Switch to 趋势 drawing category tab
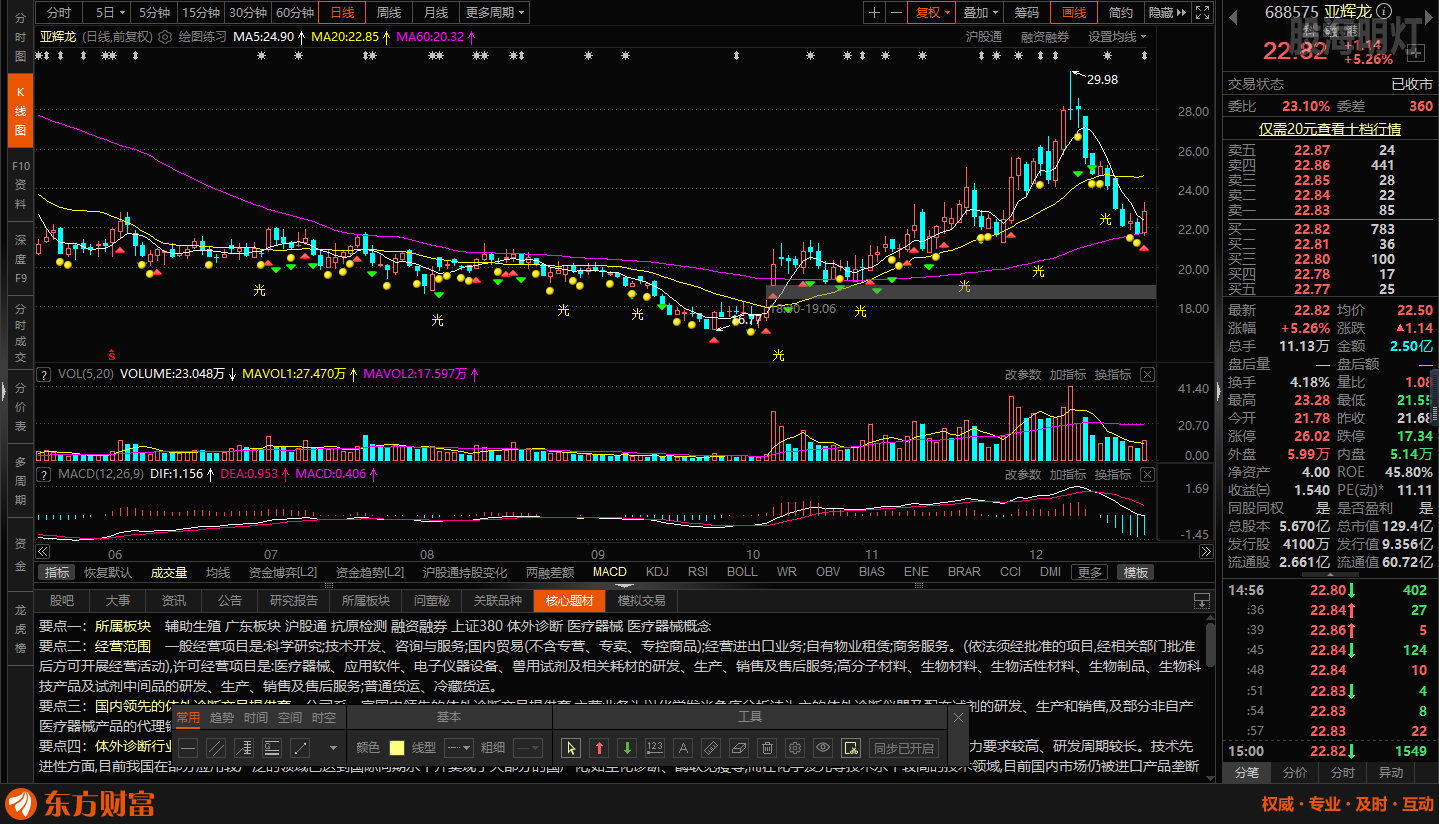The height and width of the screenshot is (824, 1439). click(222, 717)
